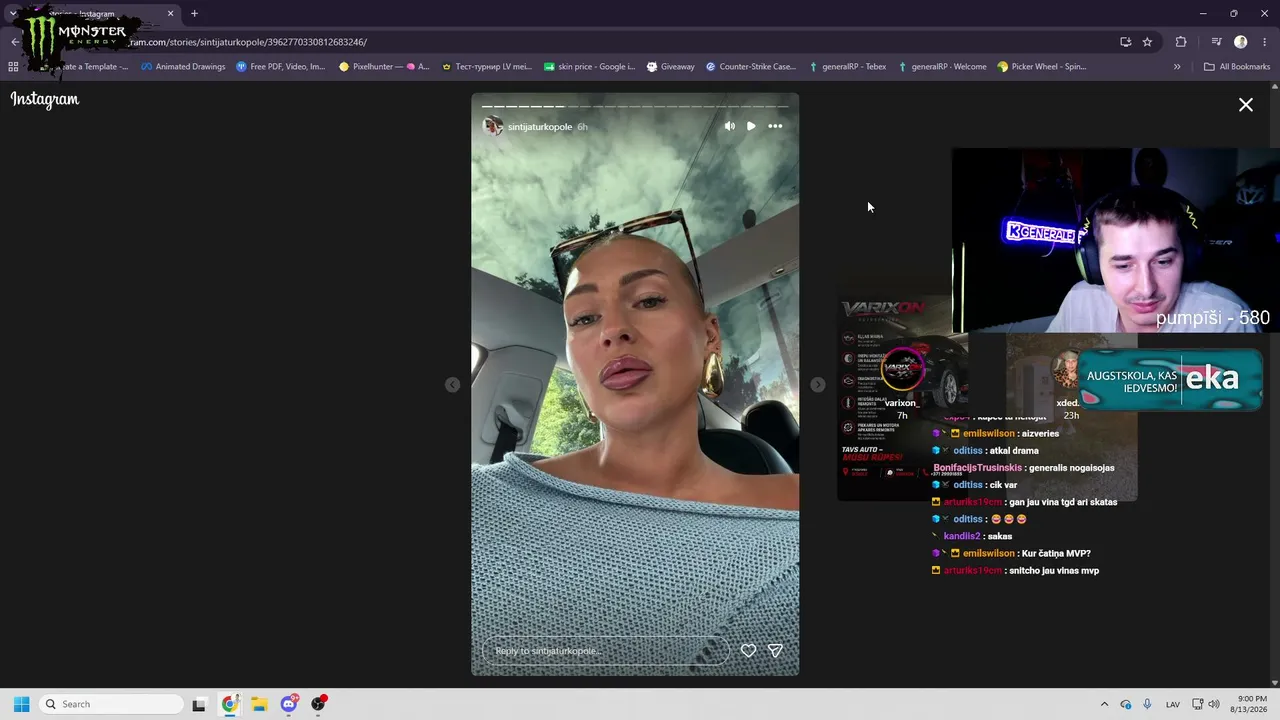Go to the next story
Viewport: 1280px width, 720px height.
[818, 385]
